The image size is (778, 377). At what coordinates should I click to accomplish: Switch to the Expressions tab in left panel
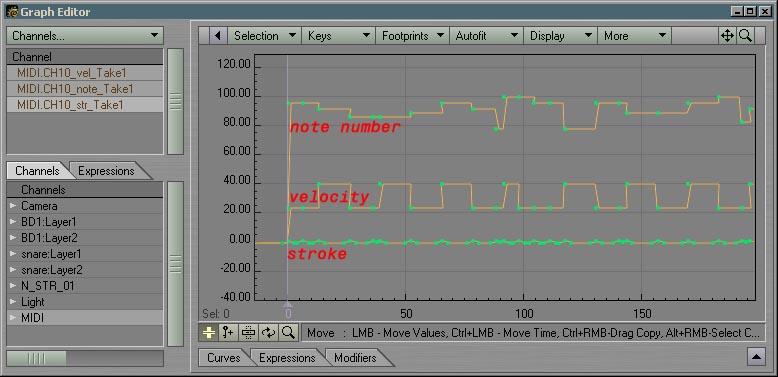point(106,171)
